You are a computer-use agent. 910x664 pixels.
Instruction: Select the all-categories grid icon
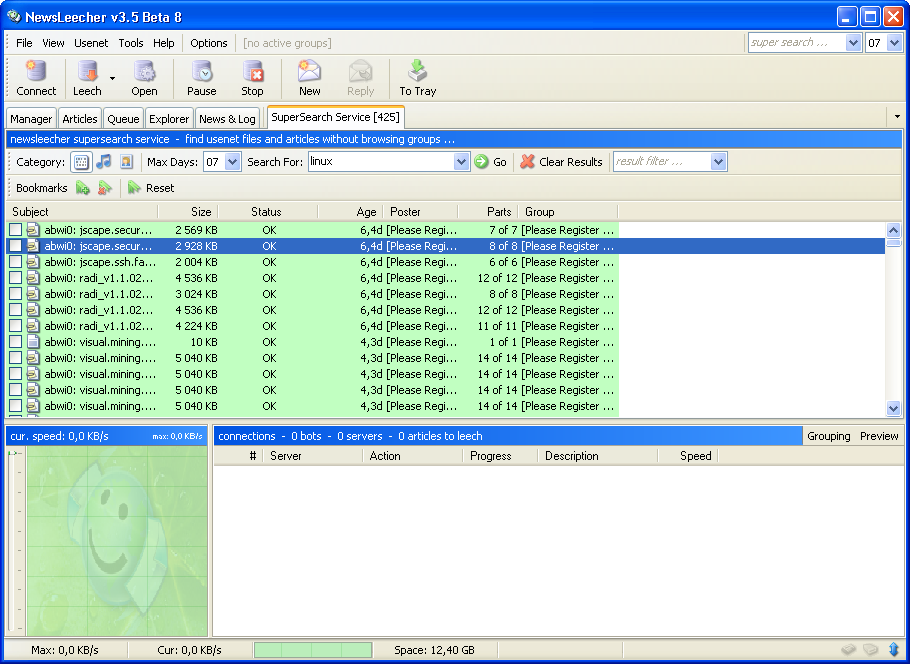(81, 162)
